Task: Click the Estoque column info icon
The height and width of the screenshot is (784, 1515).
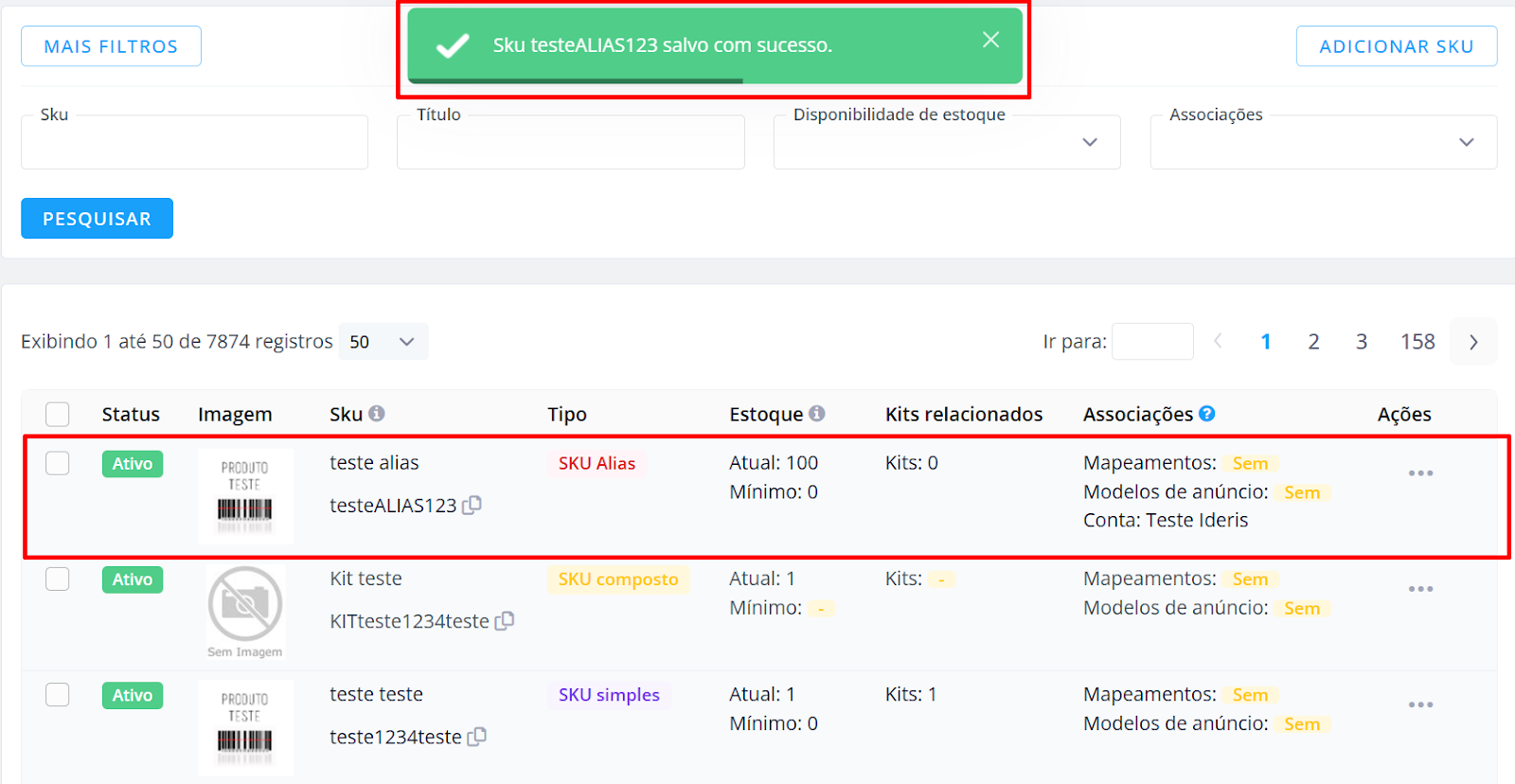Action: (817, 414)
